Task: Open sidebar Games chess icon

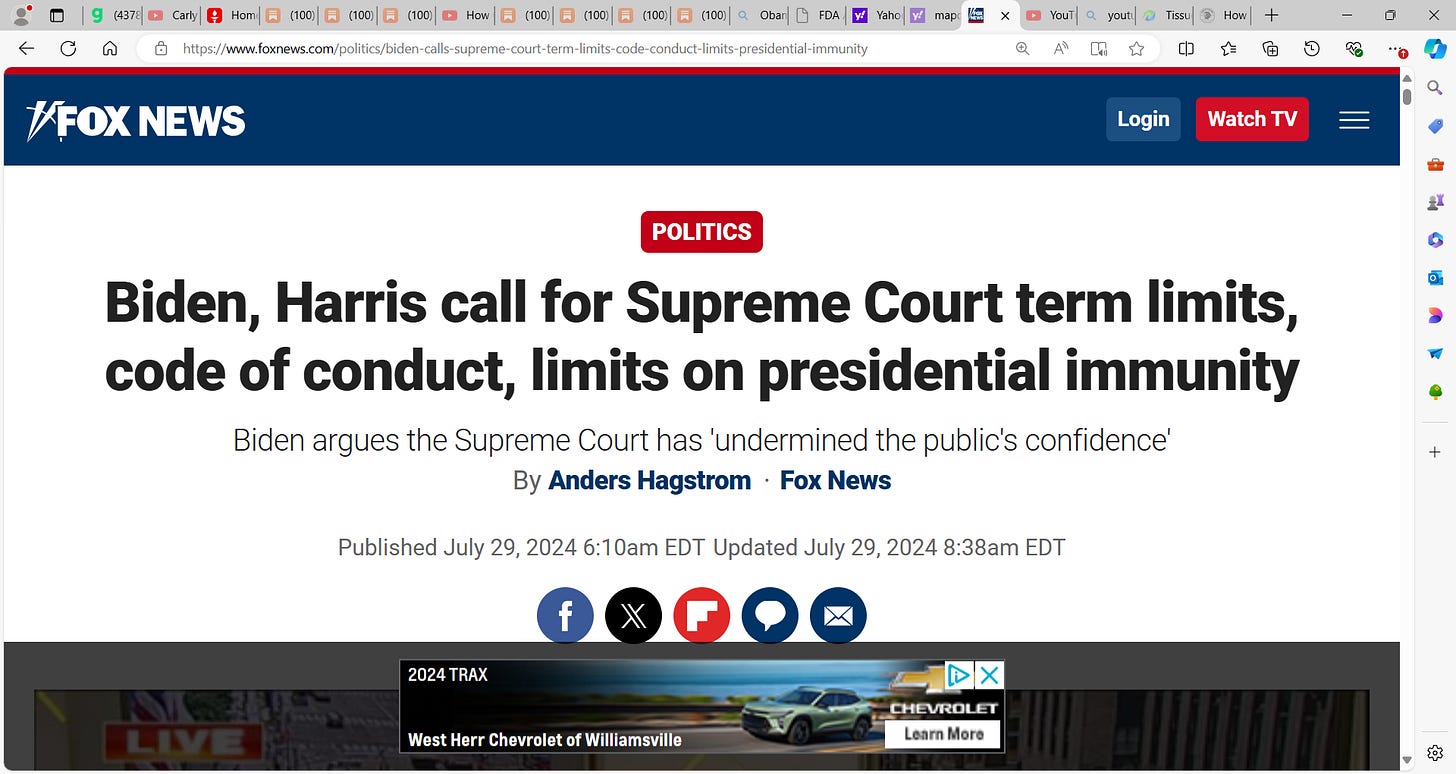Action: click(1435, 202)
